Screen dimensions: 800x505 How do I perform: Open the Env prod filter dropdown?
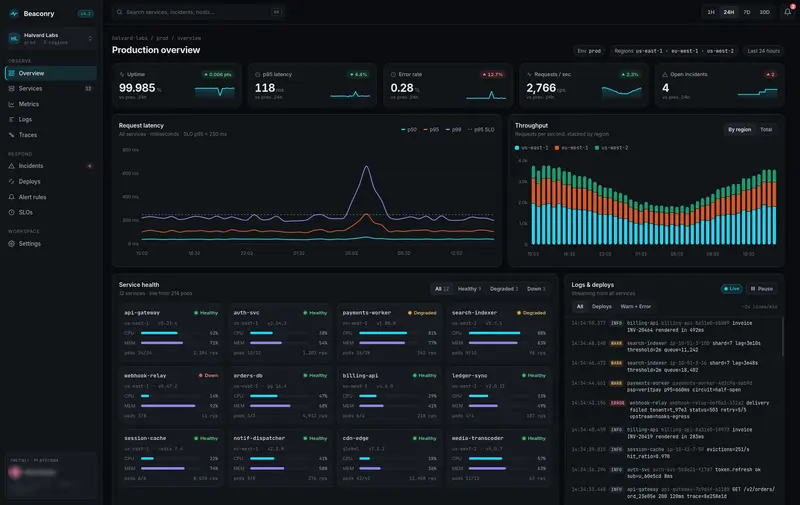[589, 51]
